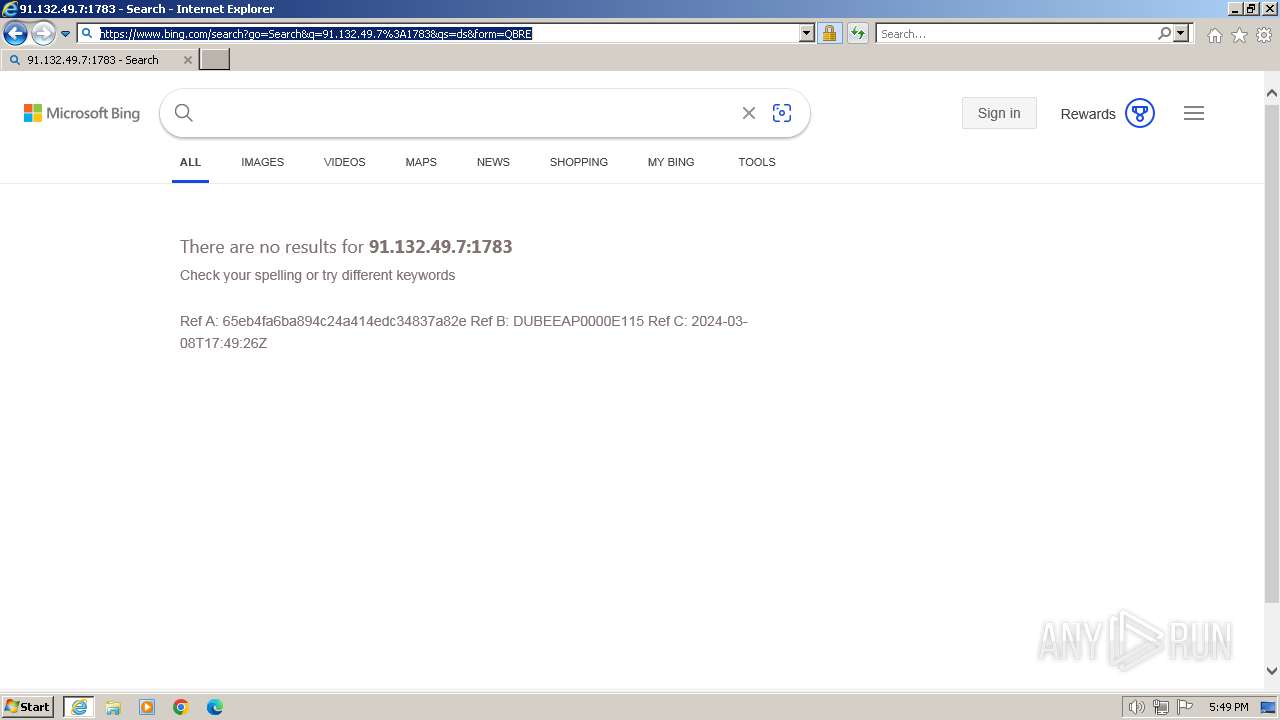1280x720 pixels.
Task: Open the Rewards link
Action: click(1088, 114)
